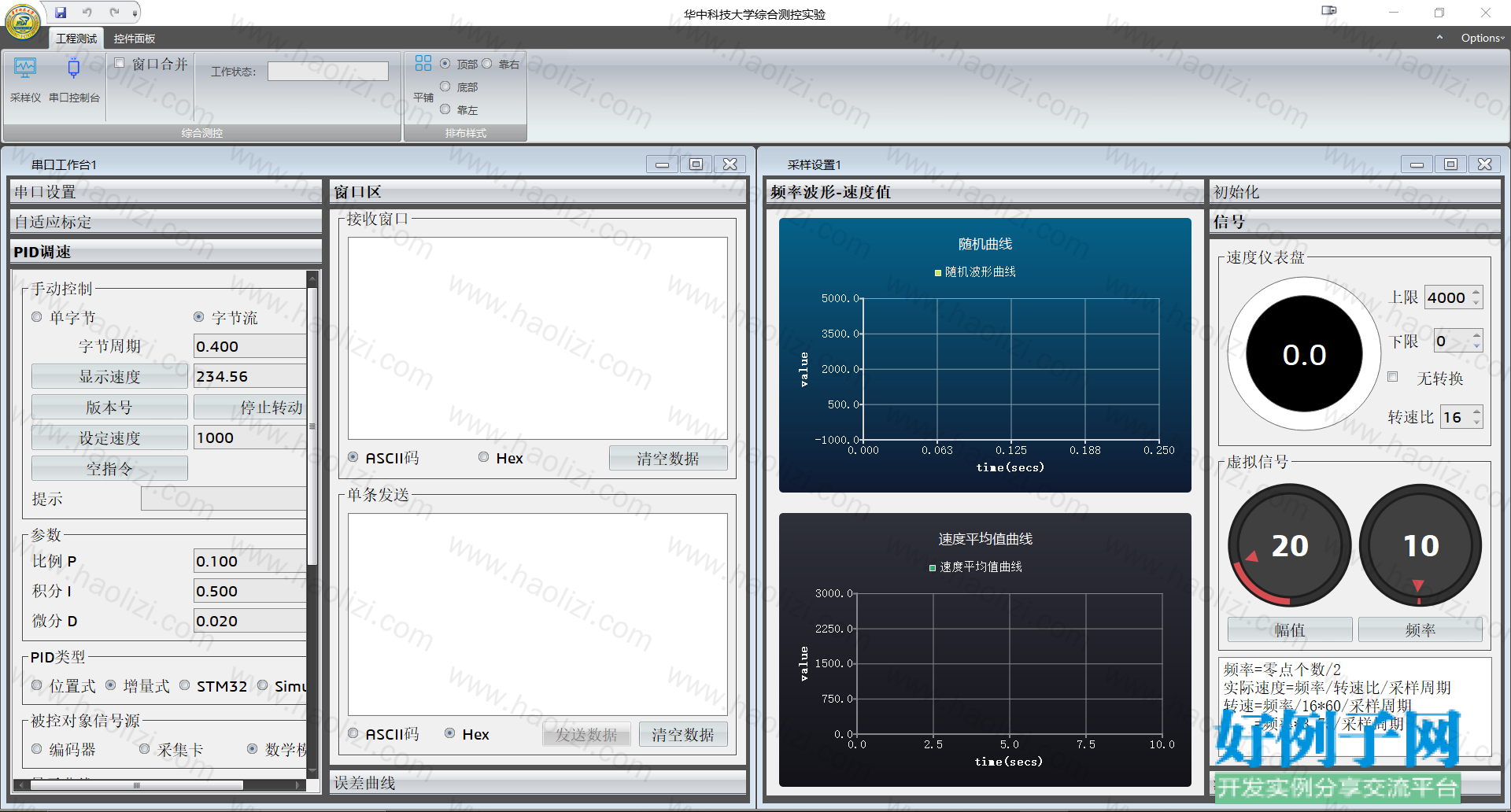This screenshot has width=1511, height=812.
Task: Select Hex in the 接收窗口 group
Action: [x=484, y=457]
